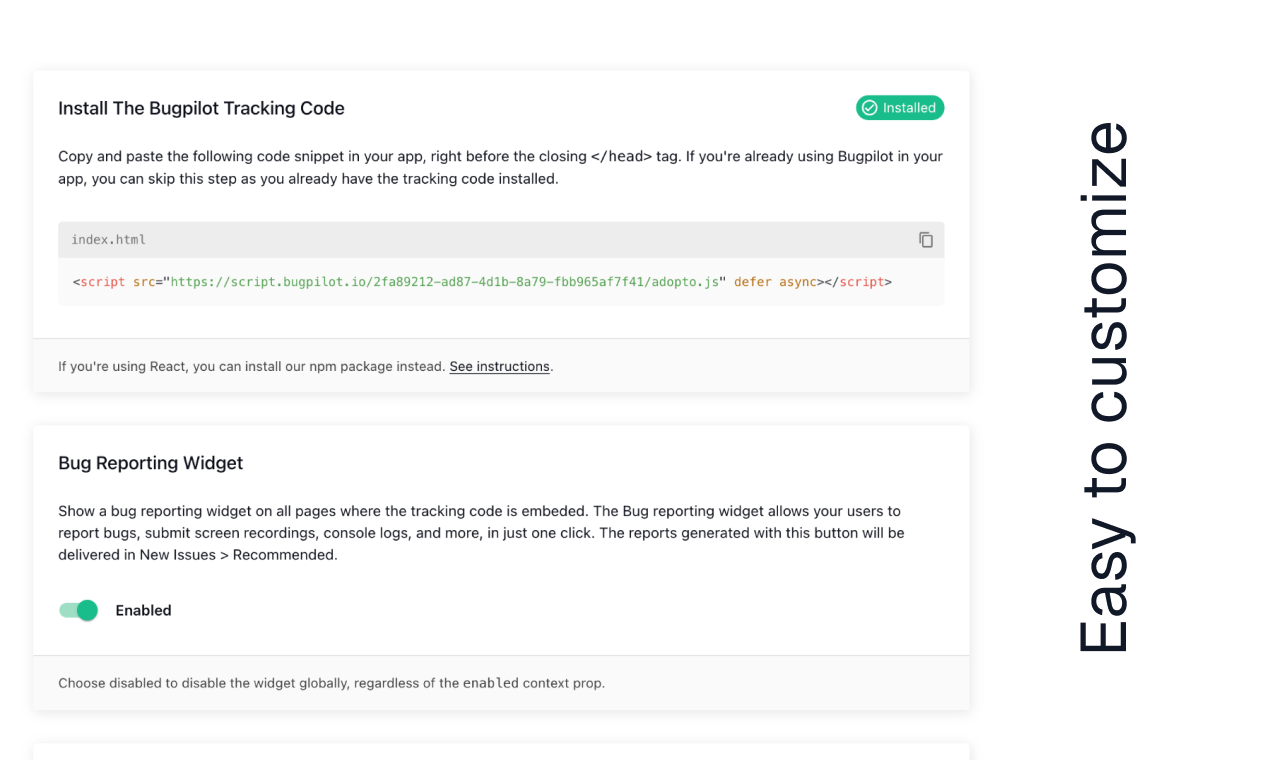Click the green Installed status badge
The image size is (1270, 760).
tap(900, 108)
